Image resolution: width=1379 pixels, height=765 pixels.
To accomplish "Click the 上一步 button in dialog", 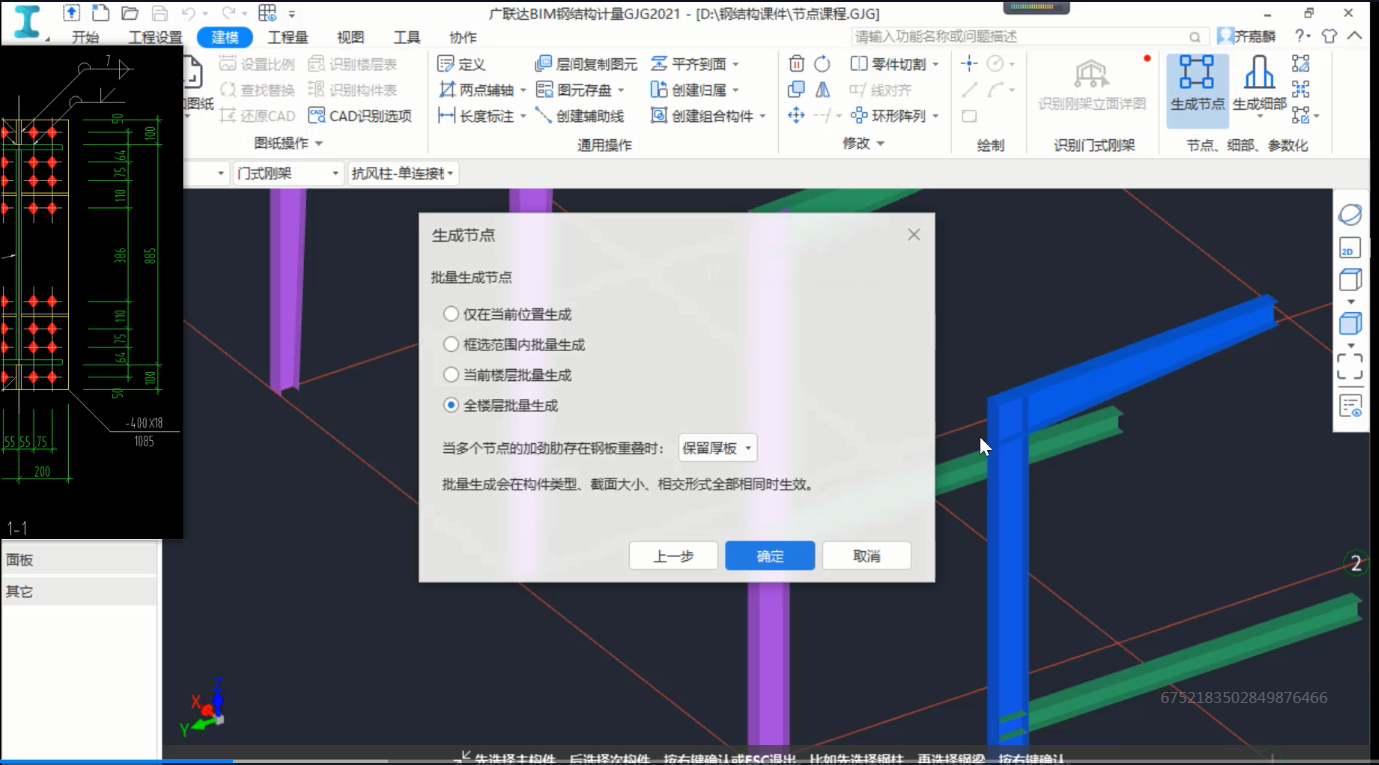I will click(674, 556).
